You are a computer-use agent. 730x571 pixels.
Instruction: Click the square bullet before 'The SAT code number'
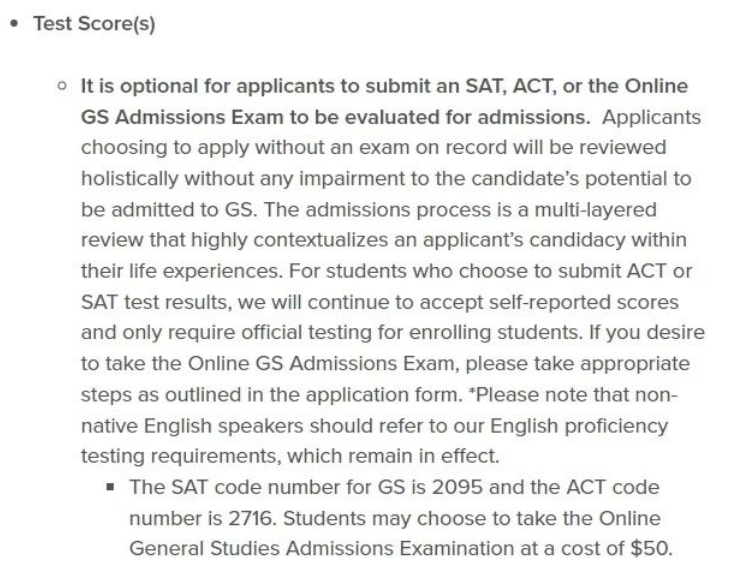pos(110,487)
